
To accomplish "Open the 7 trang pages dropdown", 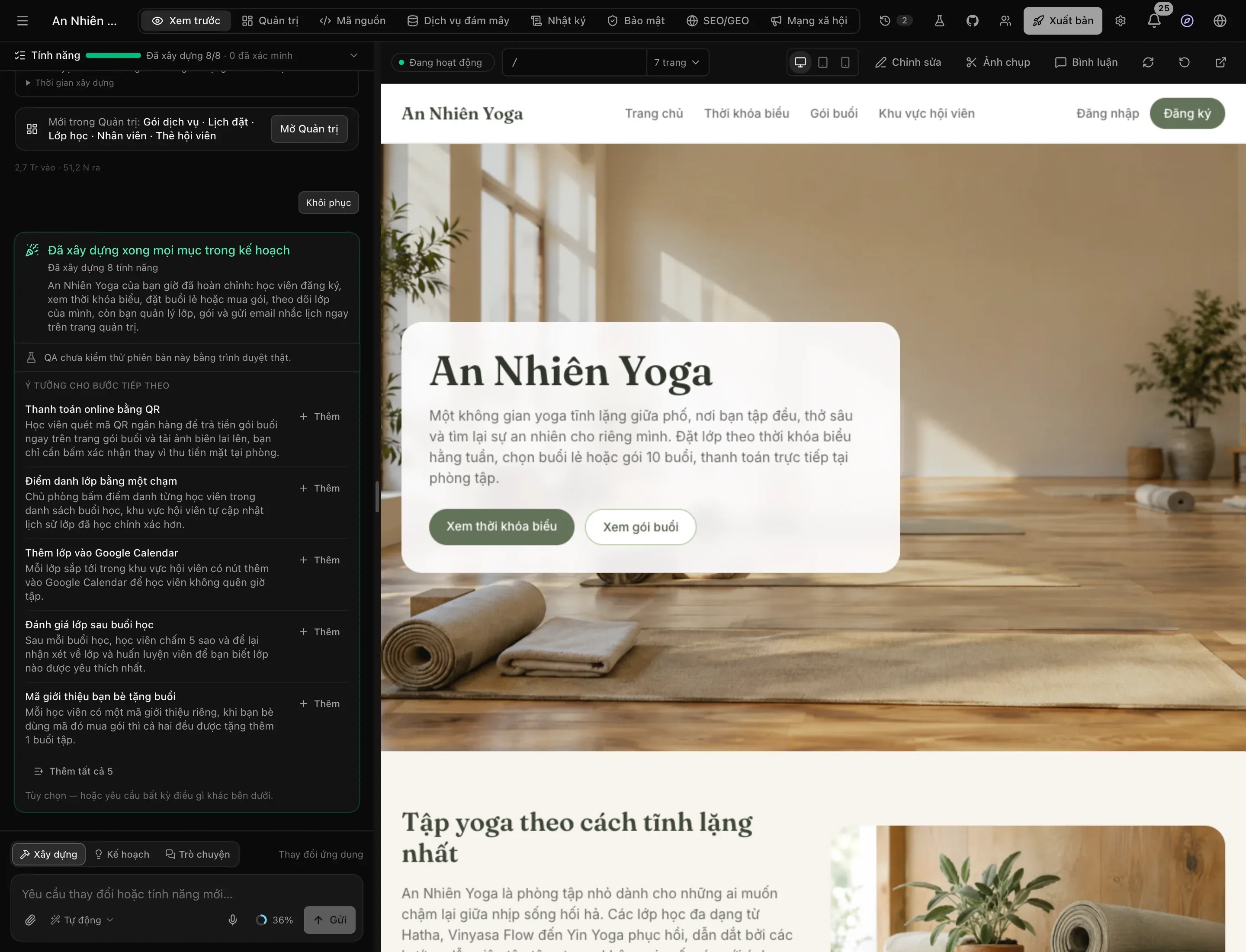I will (x=677, y=62).
